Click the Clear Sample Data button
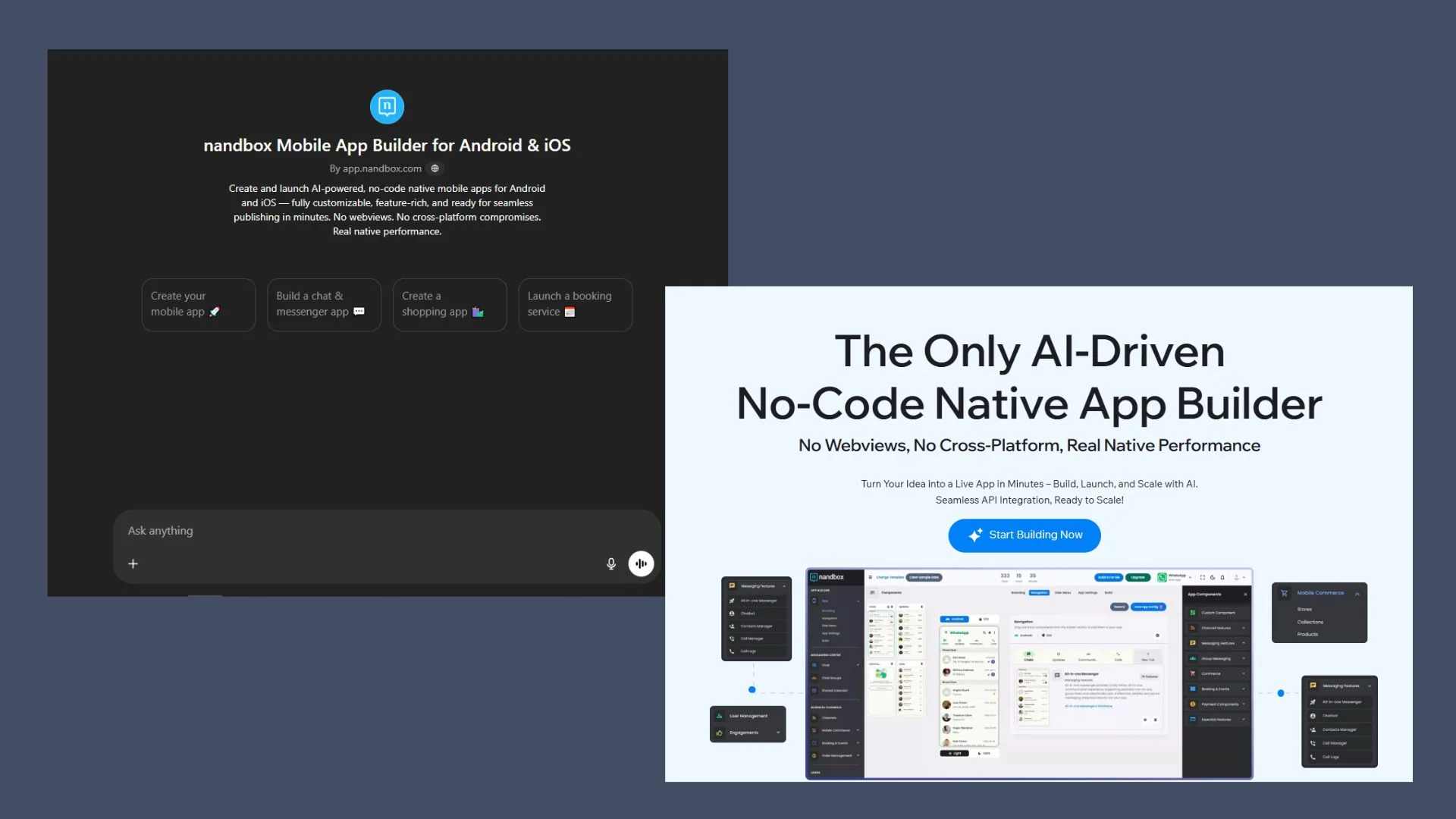This screenshot has height=819, width=1456. 924,578
